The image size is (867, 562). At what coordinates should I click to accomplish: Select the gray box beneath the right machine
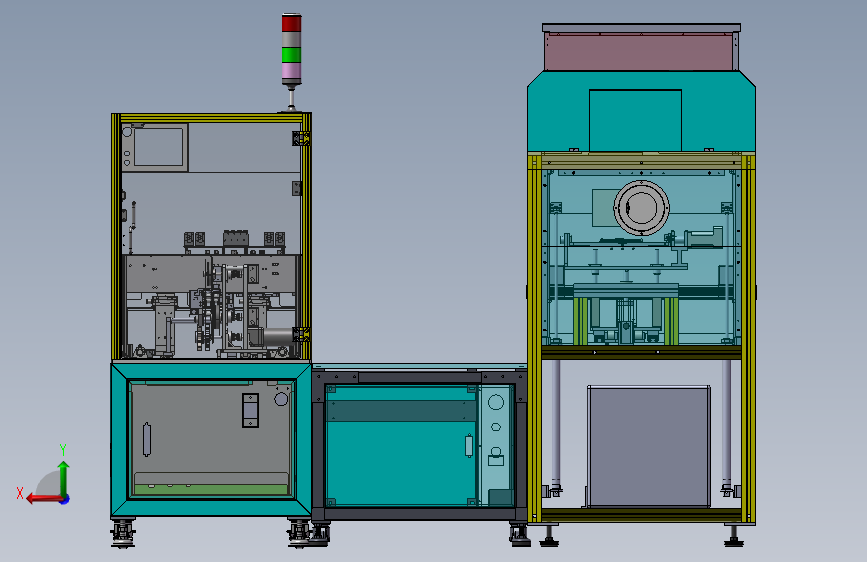coord(649,446)
